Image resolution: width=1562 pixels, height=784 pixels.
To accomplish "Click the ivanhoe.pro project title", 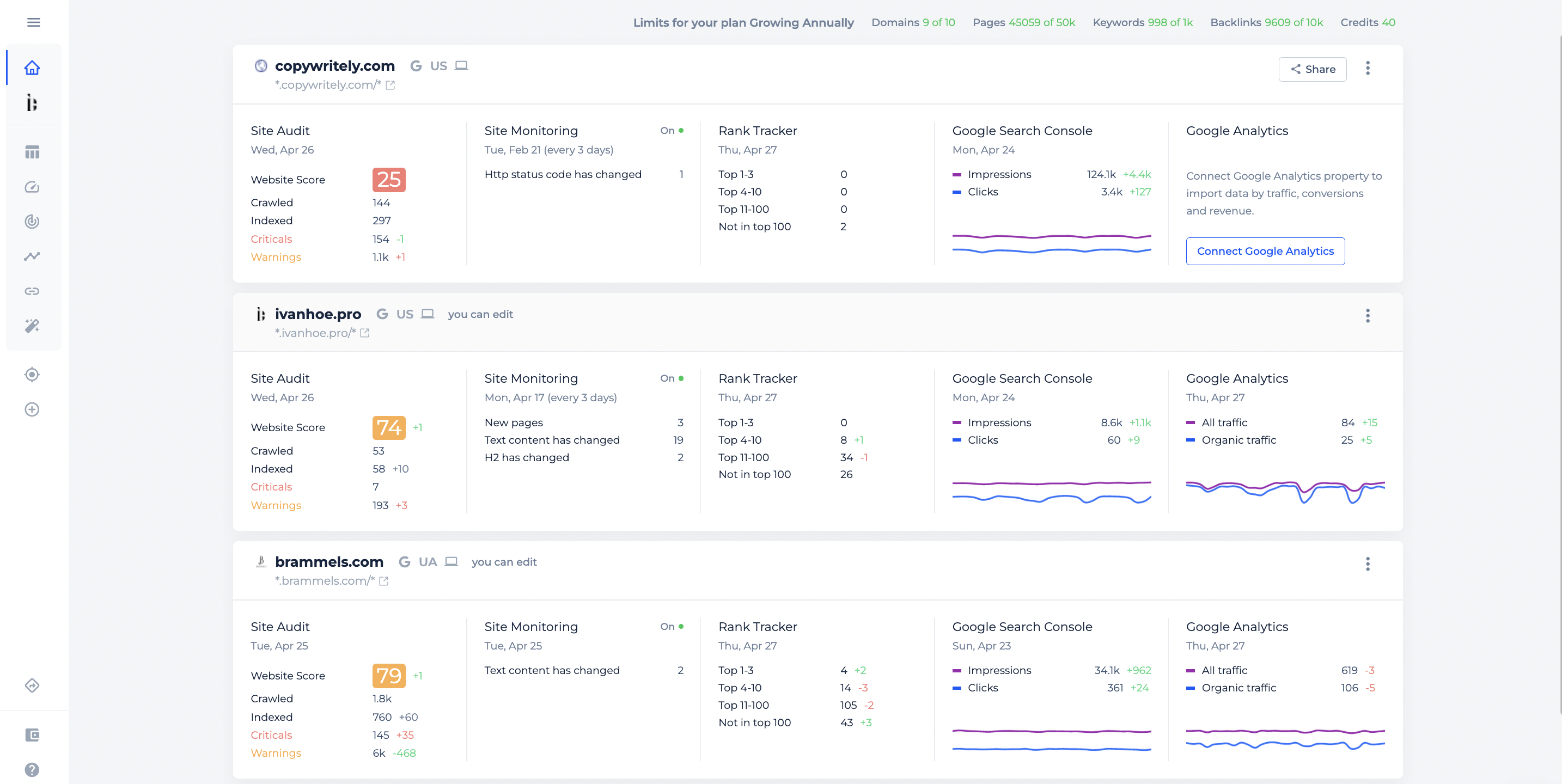I will (x=318, y=314).
